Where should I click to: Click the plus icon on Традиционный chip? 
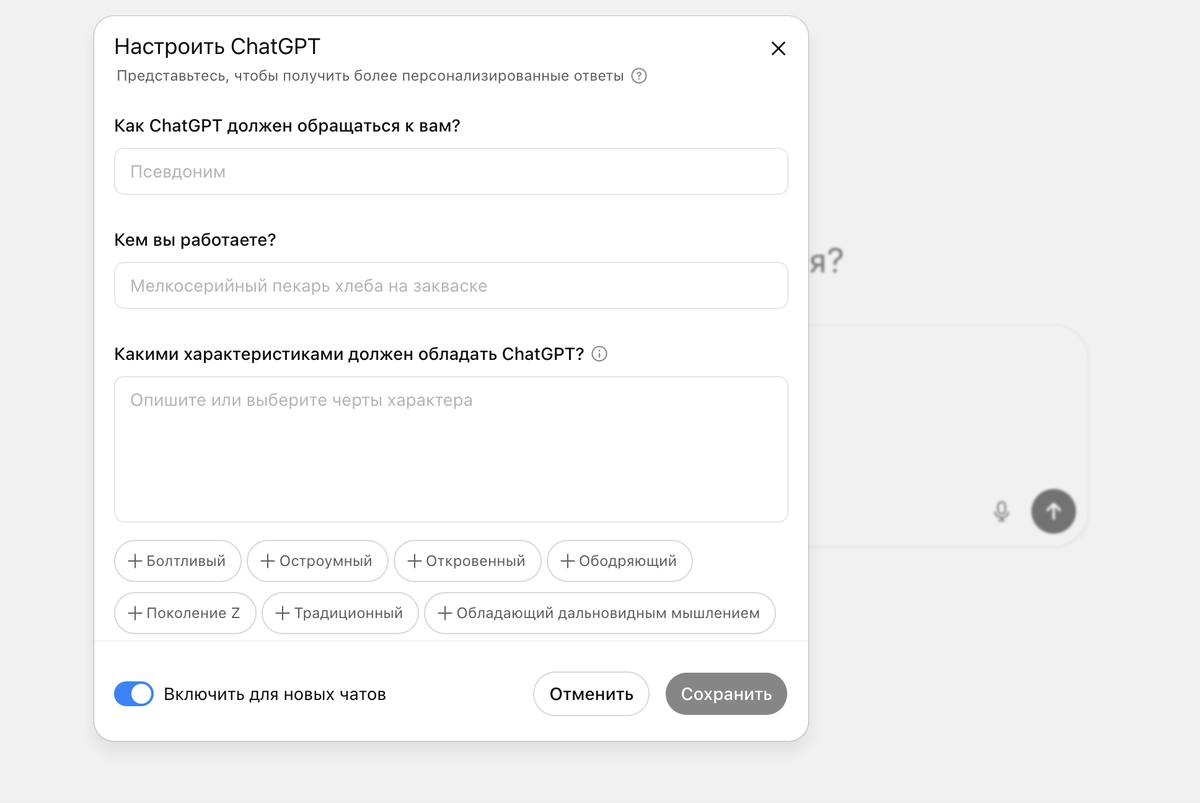tap(283, 613)
